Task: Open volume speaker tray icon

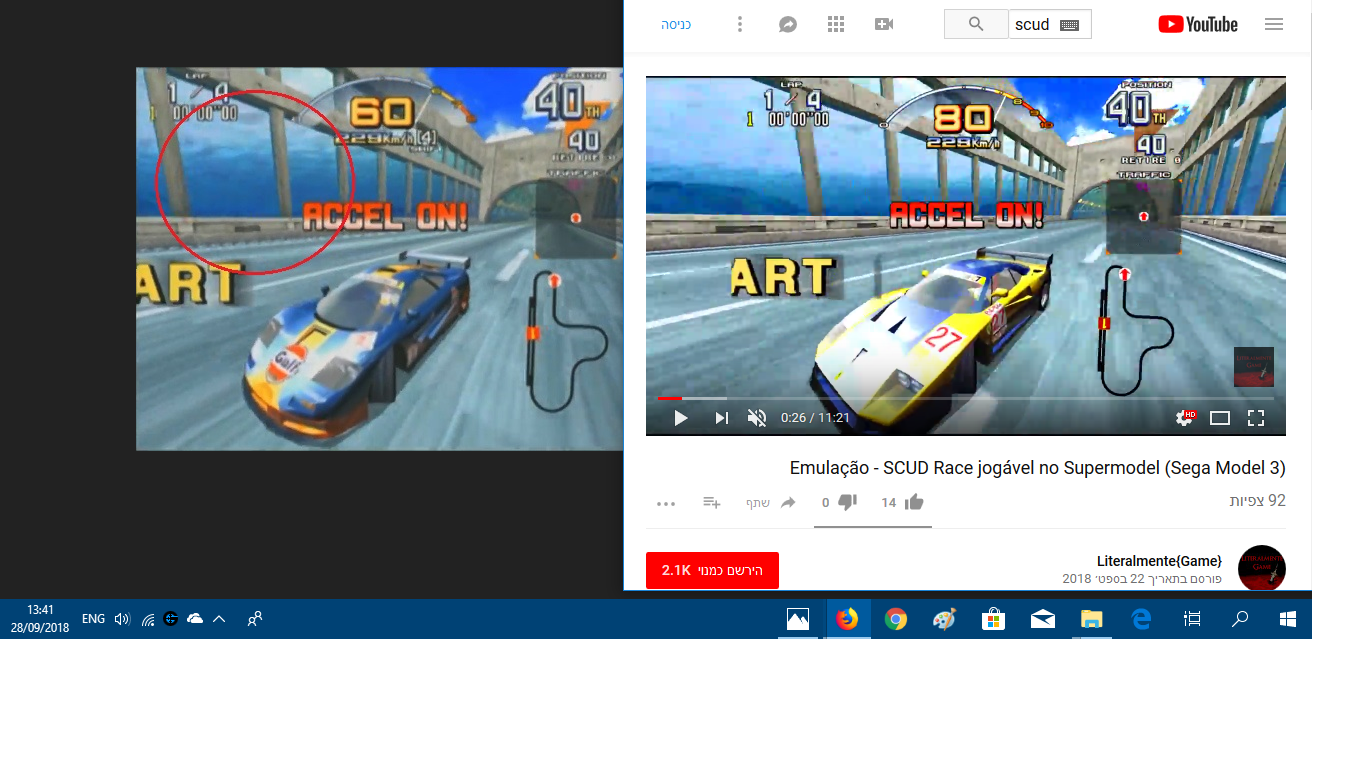Action: [x=122, y=619]
